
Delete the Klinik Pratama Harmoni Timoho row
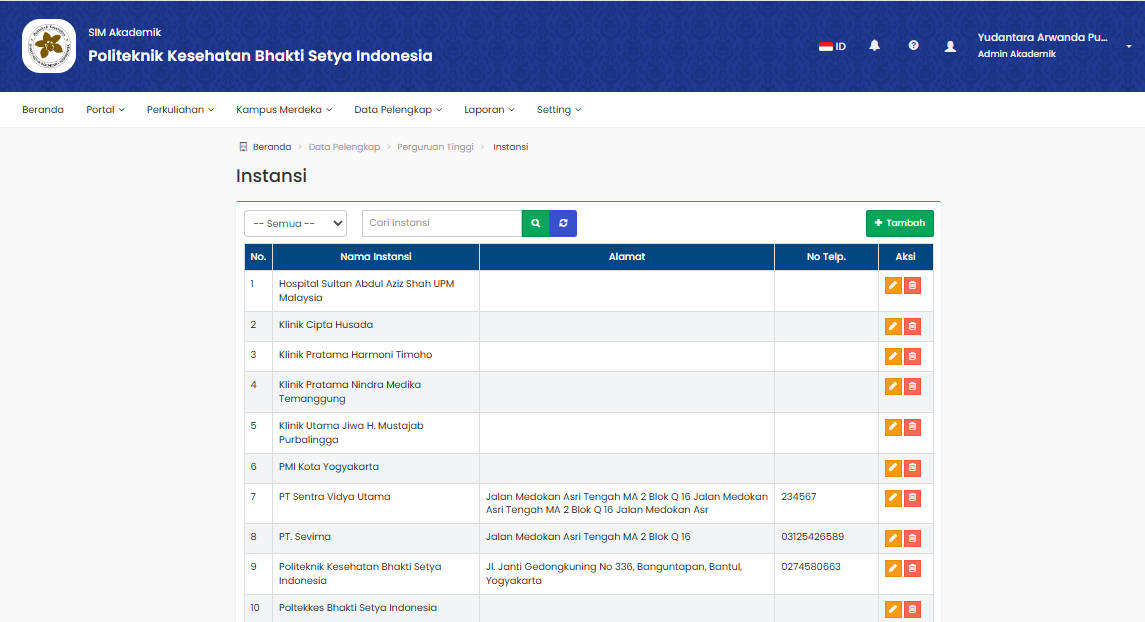coord(912,357)
